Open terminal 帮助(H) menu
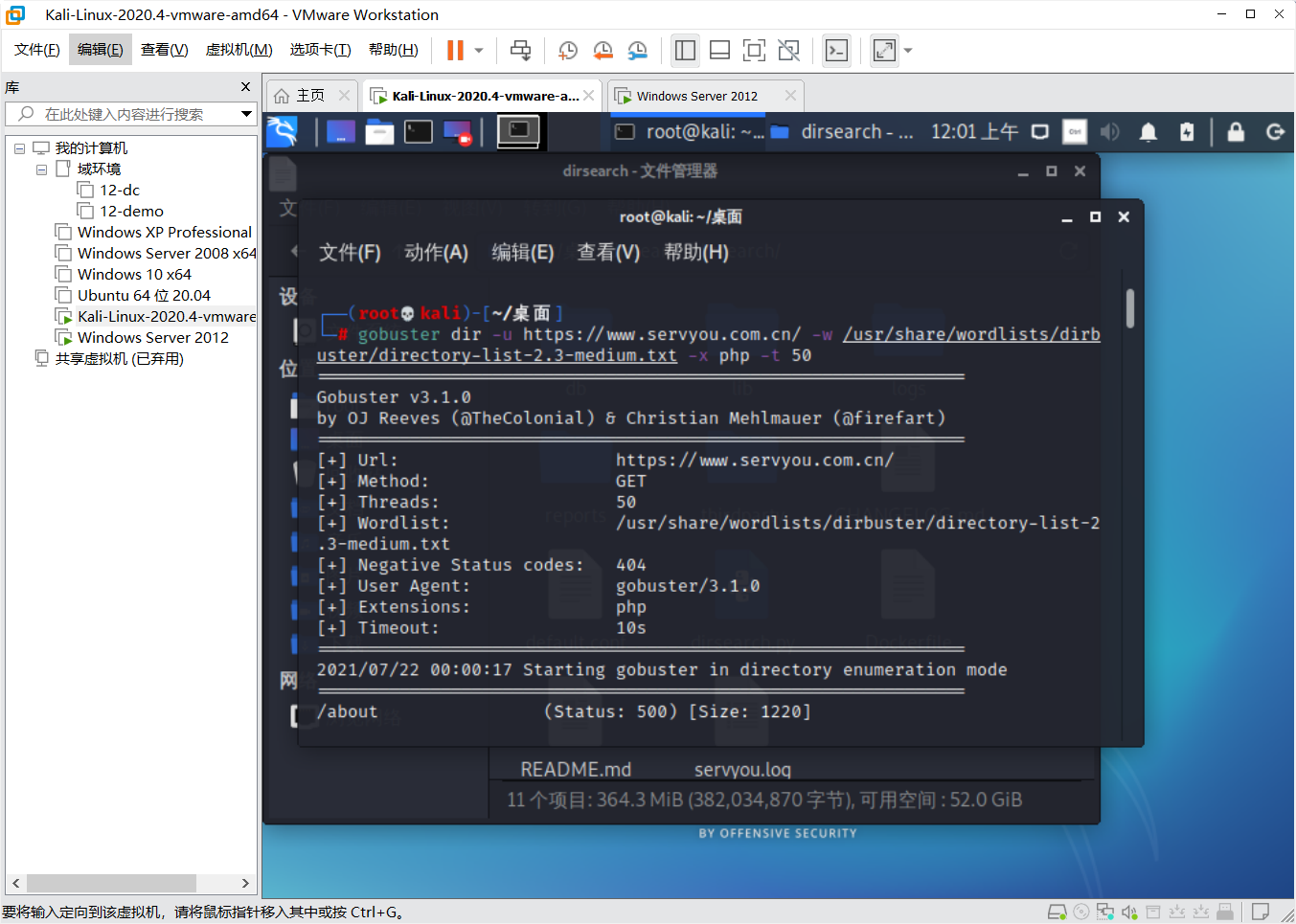 click(x=696, y=252)
